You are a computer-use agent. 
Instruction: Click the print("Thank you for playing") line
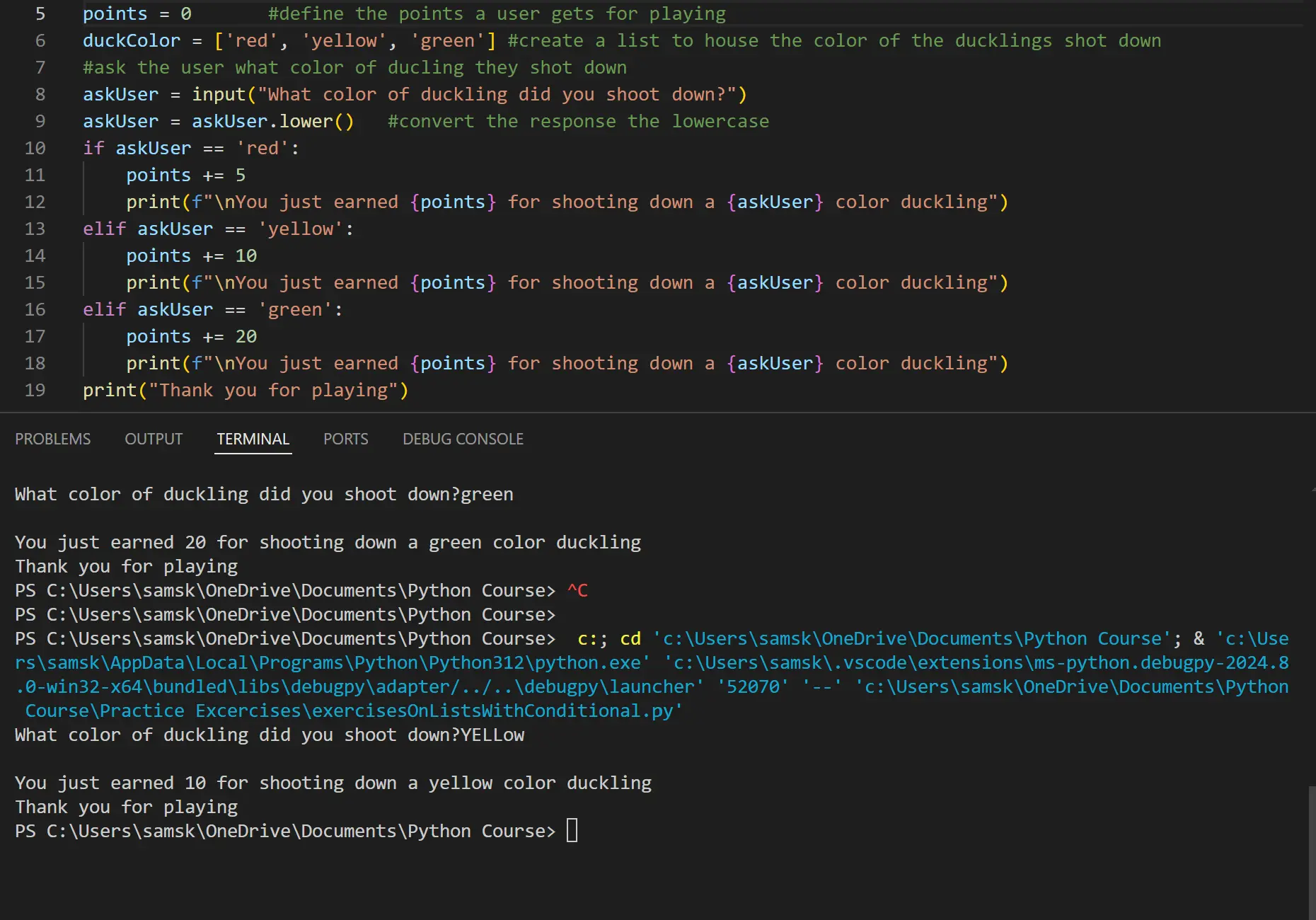(246, 391)
